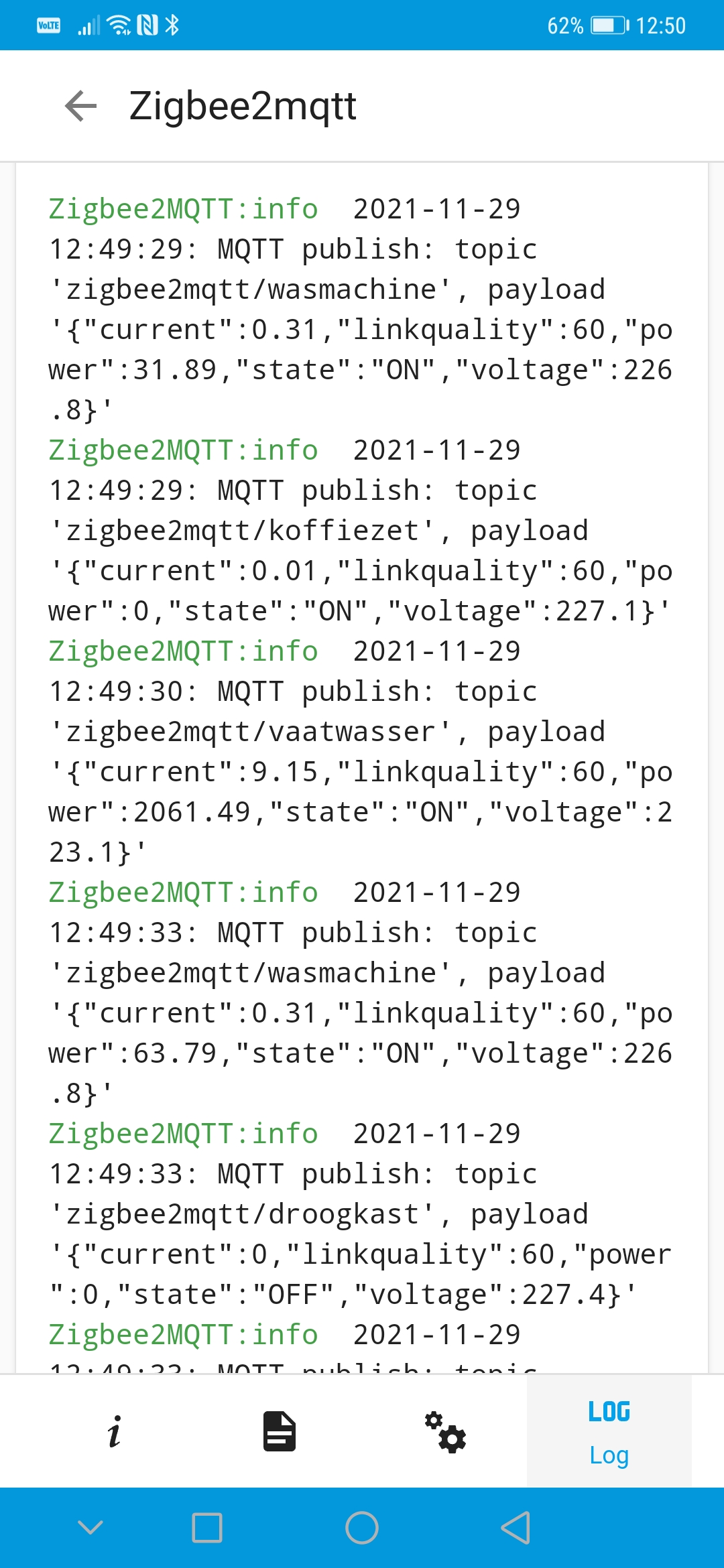724x1568 pixels.
Task: Tap the Android home circle button
Action: coord(362,1528)
